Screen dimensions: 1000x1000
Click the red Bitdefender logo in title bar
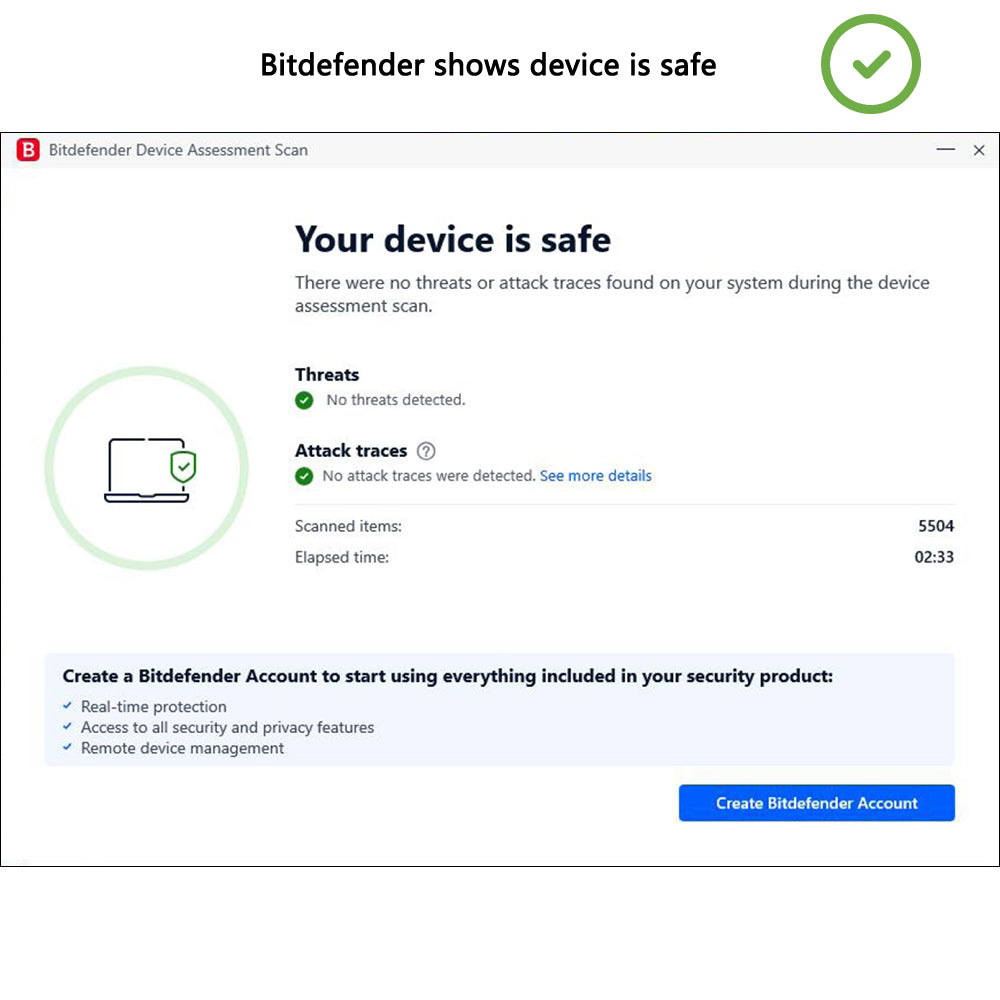[28, 150]
